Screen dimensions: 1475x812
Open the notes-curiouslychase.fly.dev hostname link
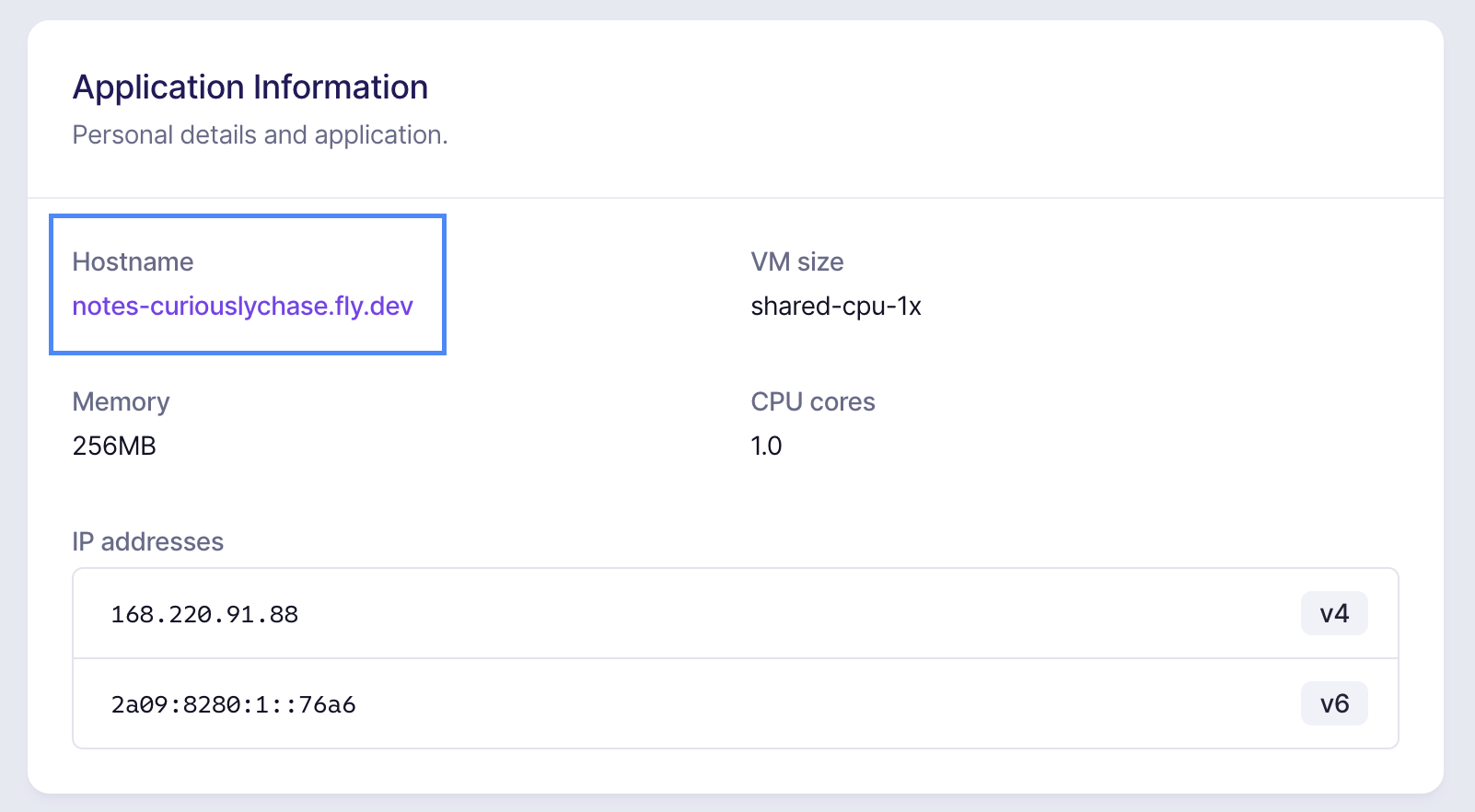(242, 306)
